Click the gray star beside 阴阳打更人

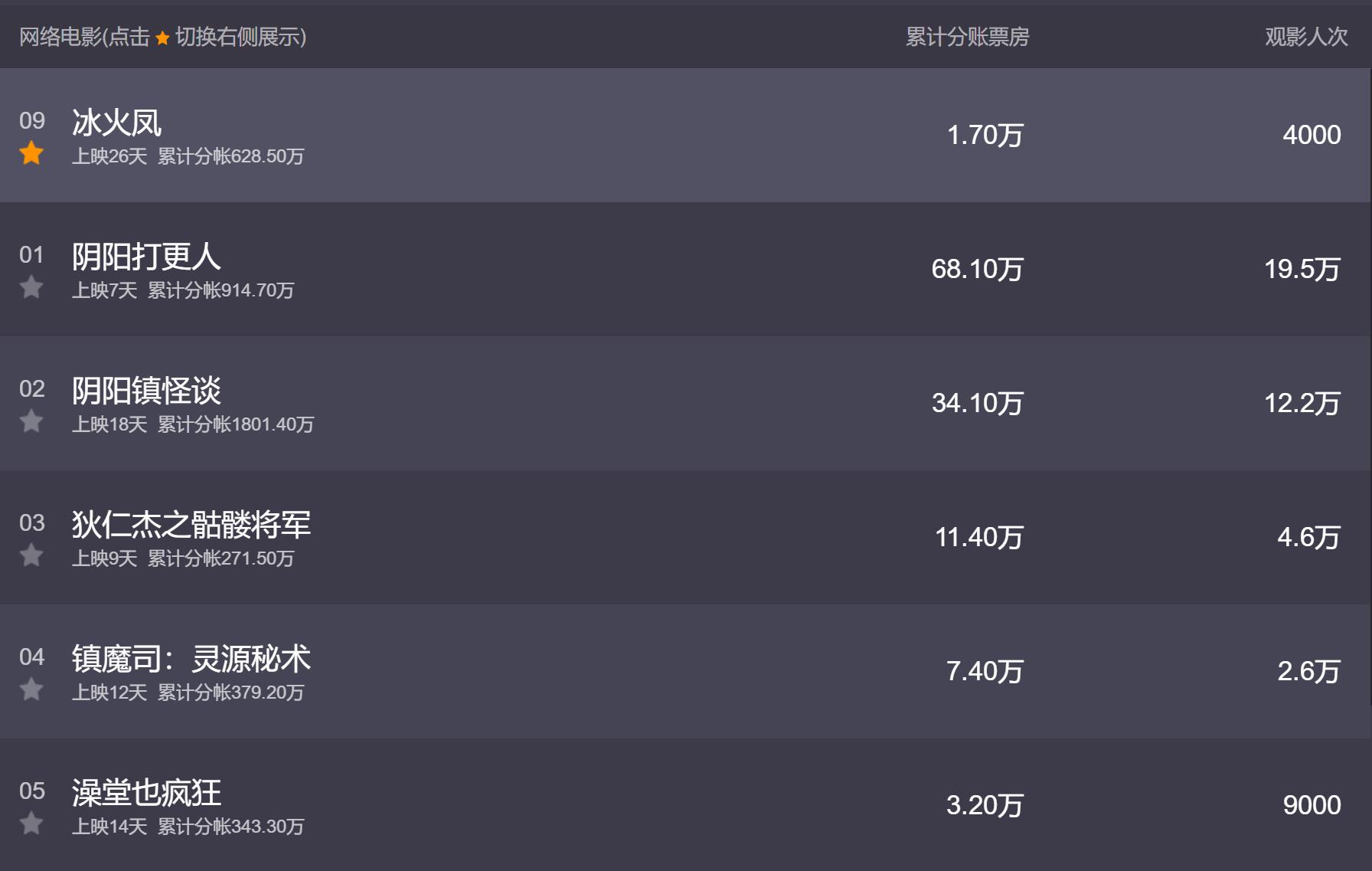click(31, 287)
